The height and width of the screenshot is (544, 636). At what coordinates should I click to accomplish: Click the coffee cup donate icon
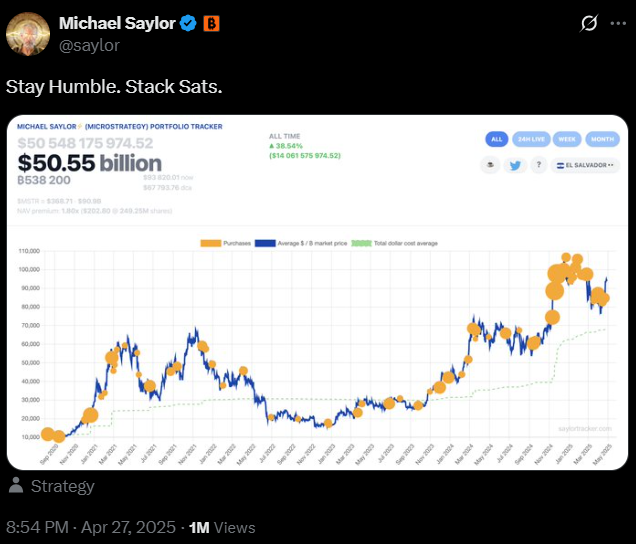[x=490, y=165]
